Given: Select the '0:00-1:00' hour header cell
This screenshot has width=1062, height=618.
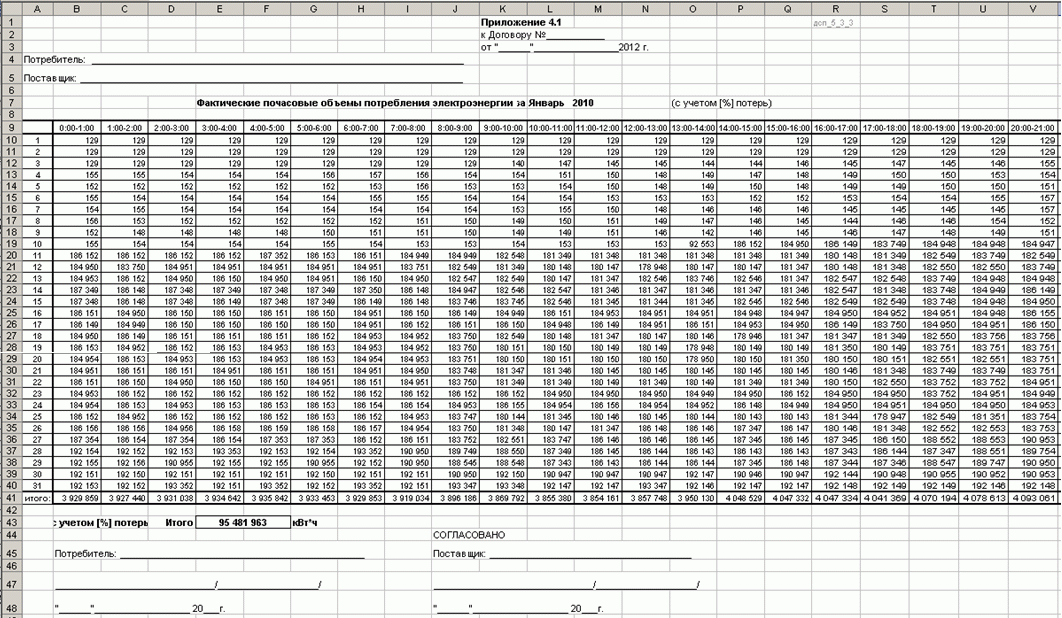Looking at the screenshot, I should [77, 128].
